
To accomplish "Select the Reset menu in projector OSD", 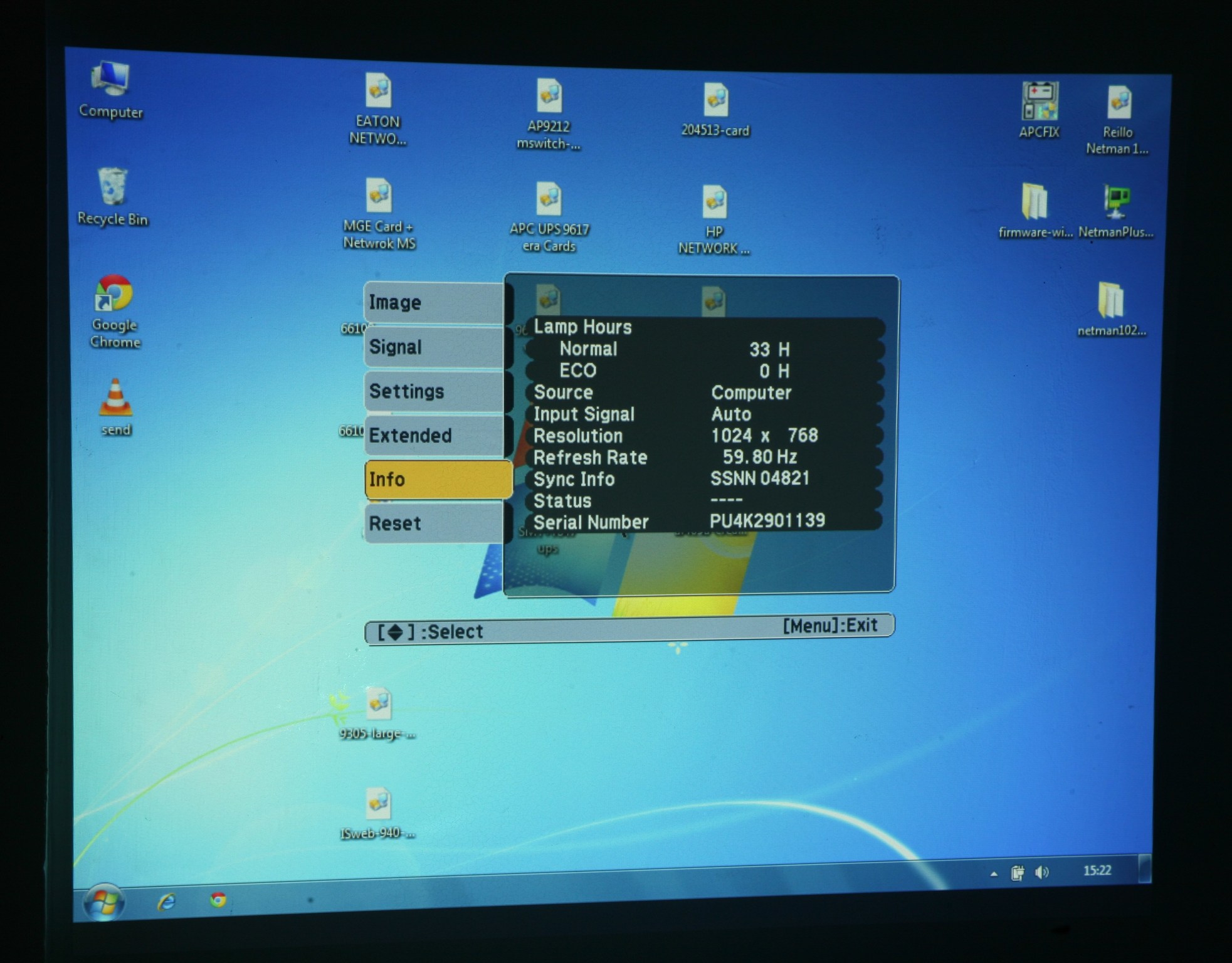I will (434, 524).
